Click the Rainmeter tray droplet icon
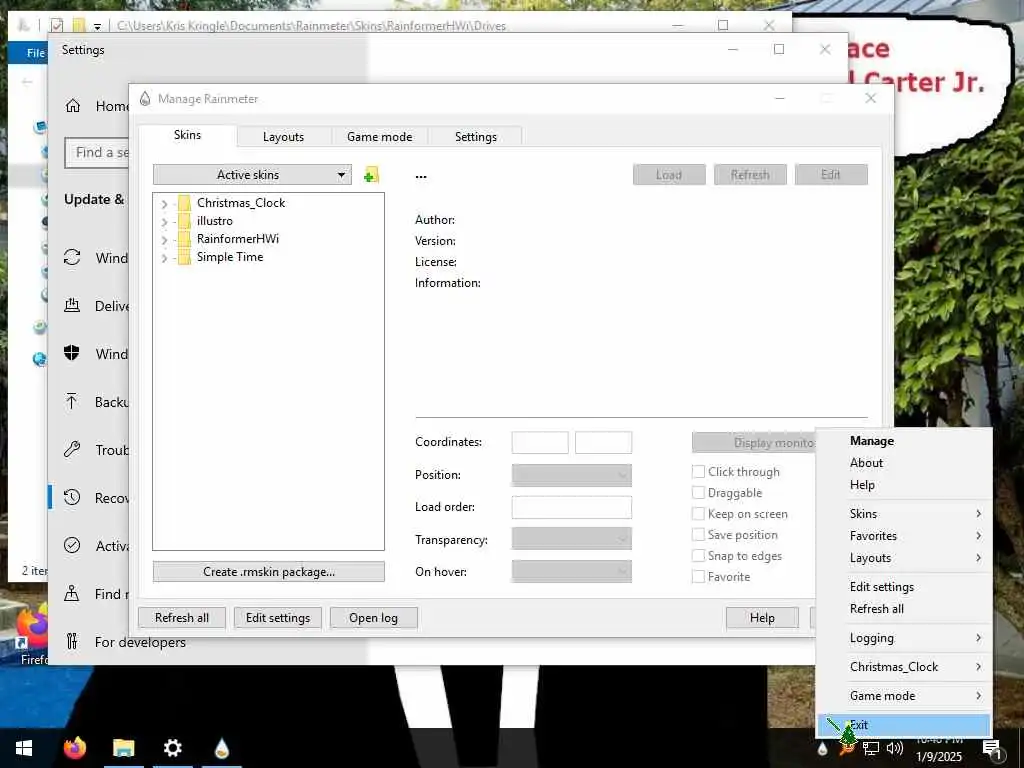 [x=822, y=749]
